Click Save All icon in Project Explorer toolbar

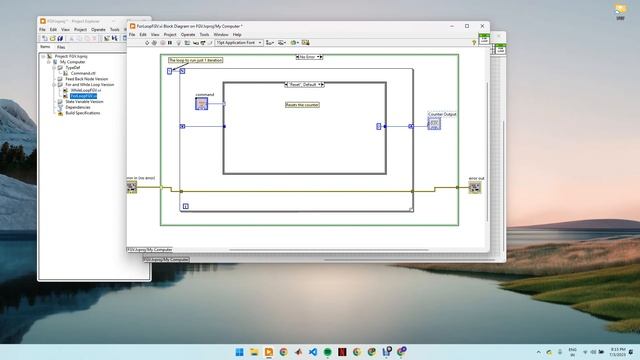tap(60, 38)
